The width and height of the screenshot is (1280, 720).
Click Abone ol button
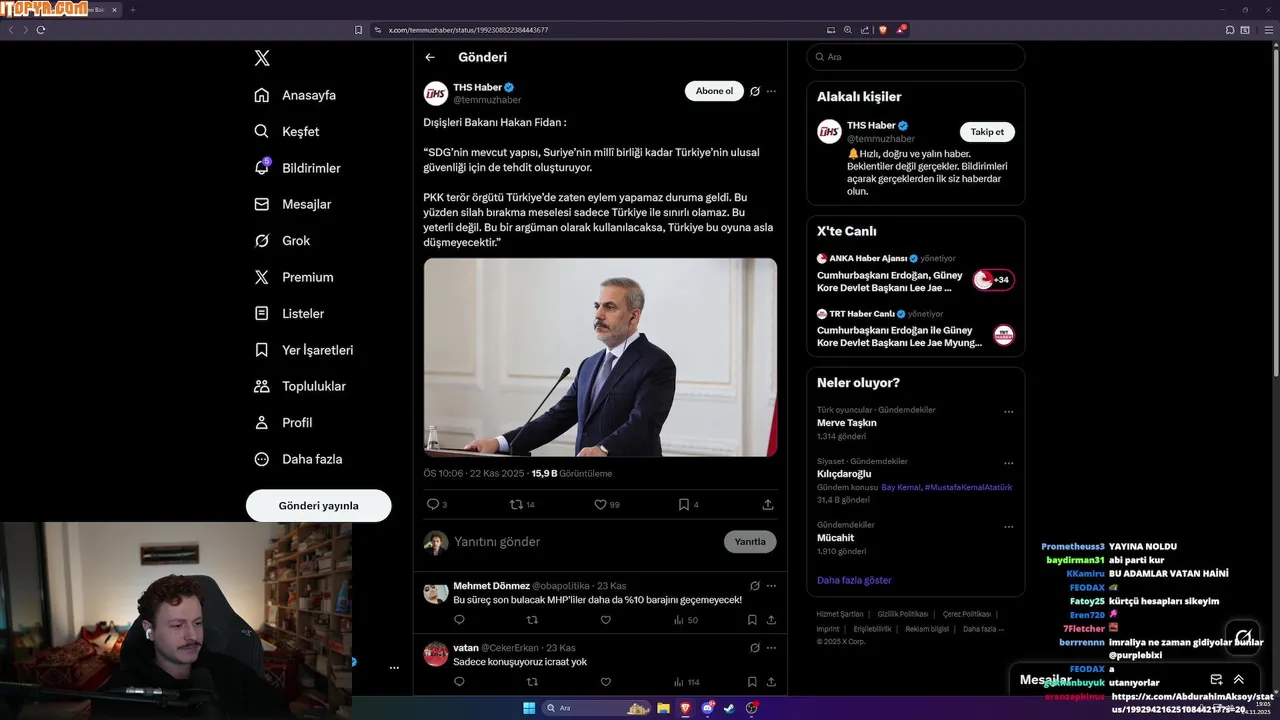tap(714, 91)
